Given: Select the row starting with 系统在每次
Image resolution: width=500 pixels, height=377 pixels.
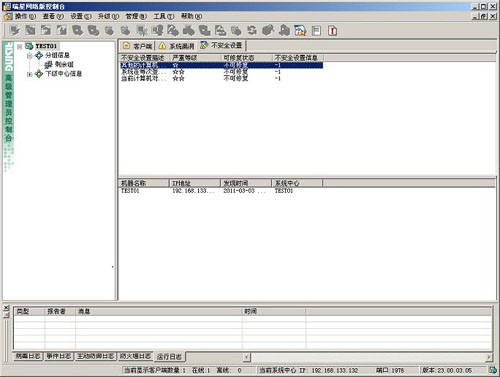Looking at the screenshot, I should (221, 72).
